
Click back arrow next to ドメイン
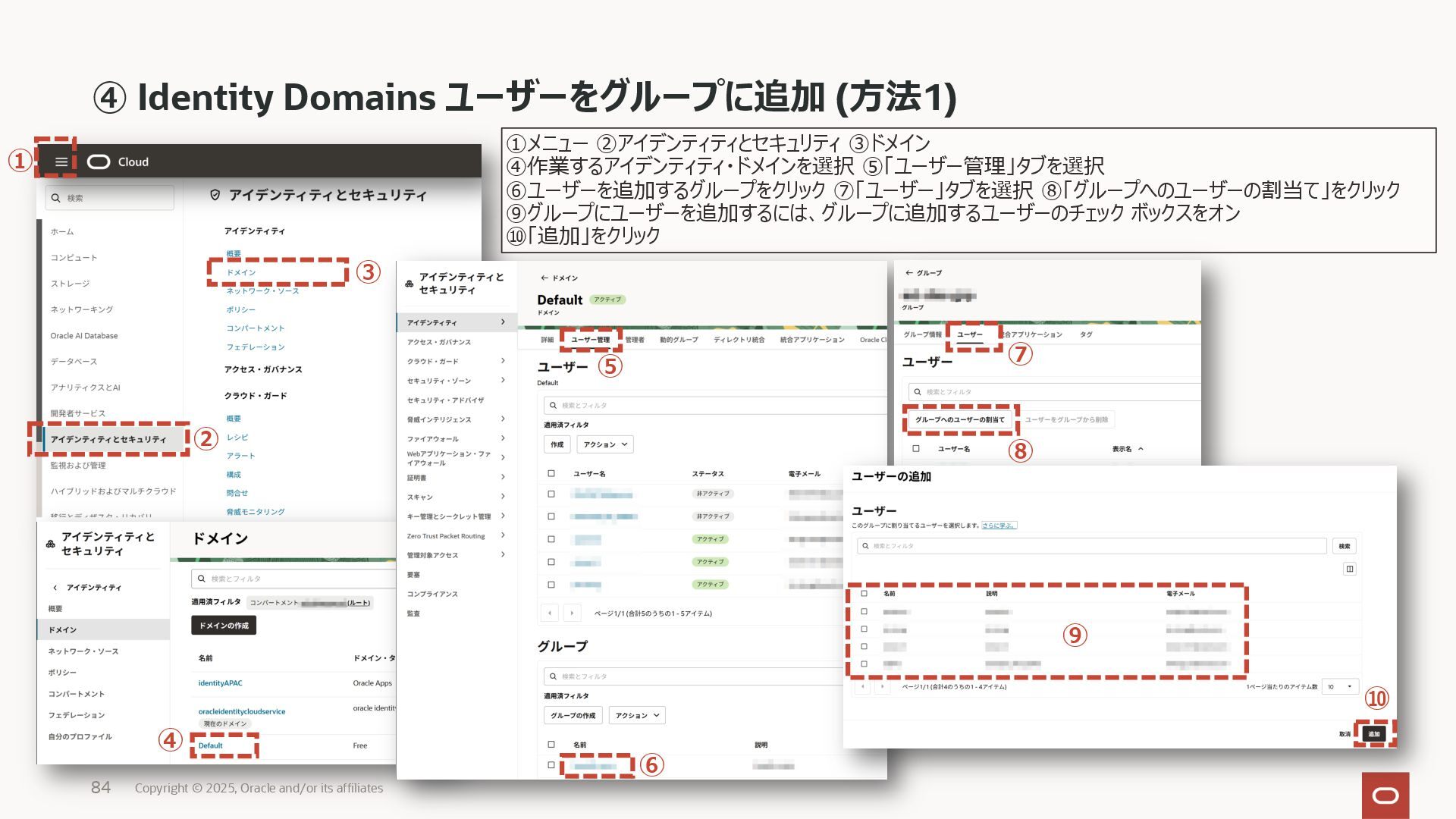click(544, 278)
